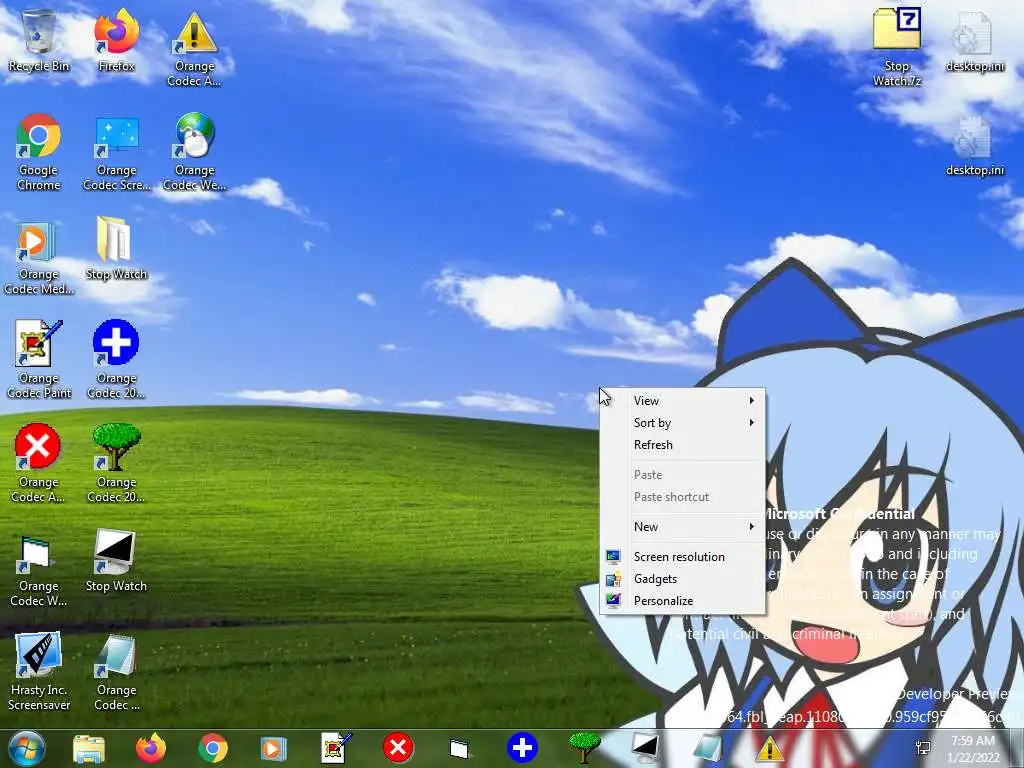The height and width of the screenshot is (768, 1024).
Task: Launch Google Chrome from the taskbar
Action: pos(213,748)
